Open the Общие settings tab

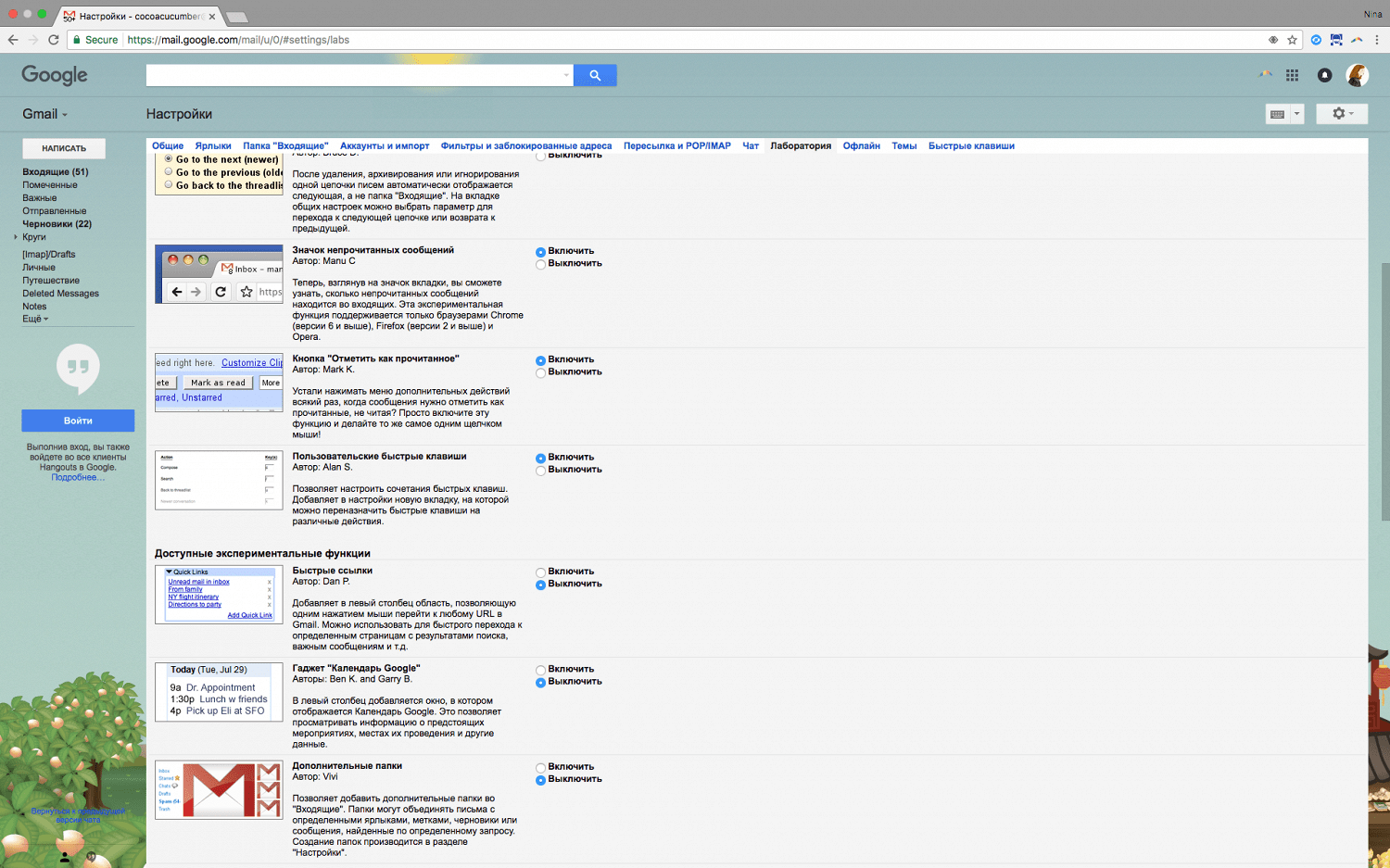(168, 145)
